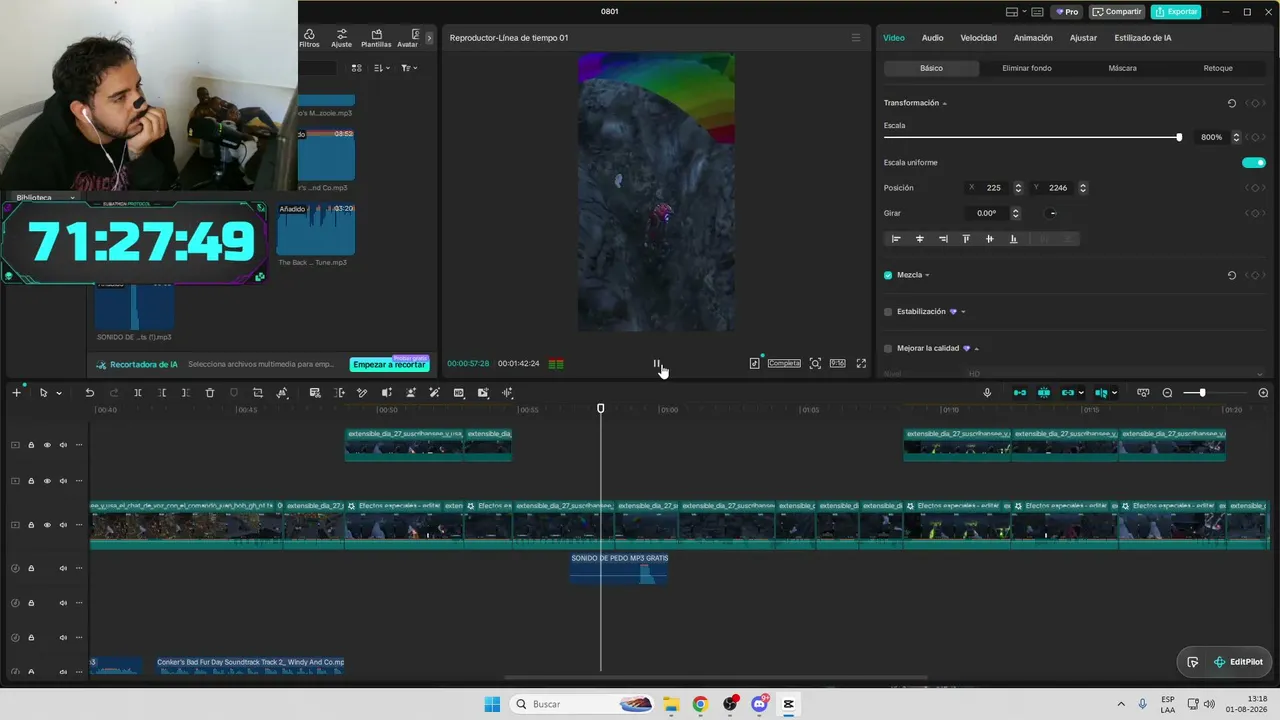Click the Pro upgrade button
Image resolution: width=1280 pixels, height=720 pixels.
[1066, 12]
